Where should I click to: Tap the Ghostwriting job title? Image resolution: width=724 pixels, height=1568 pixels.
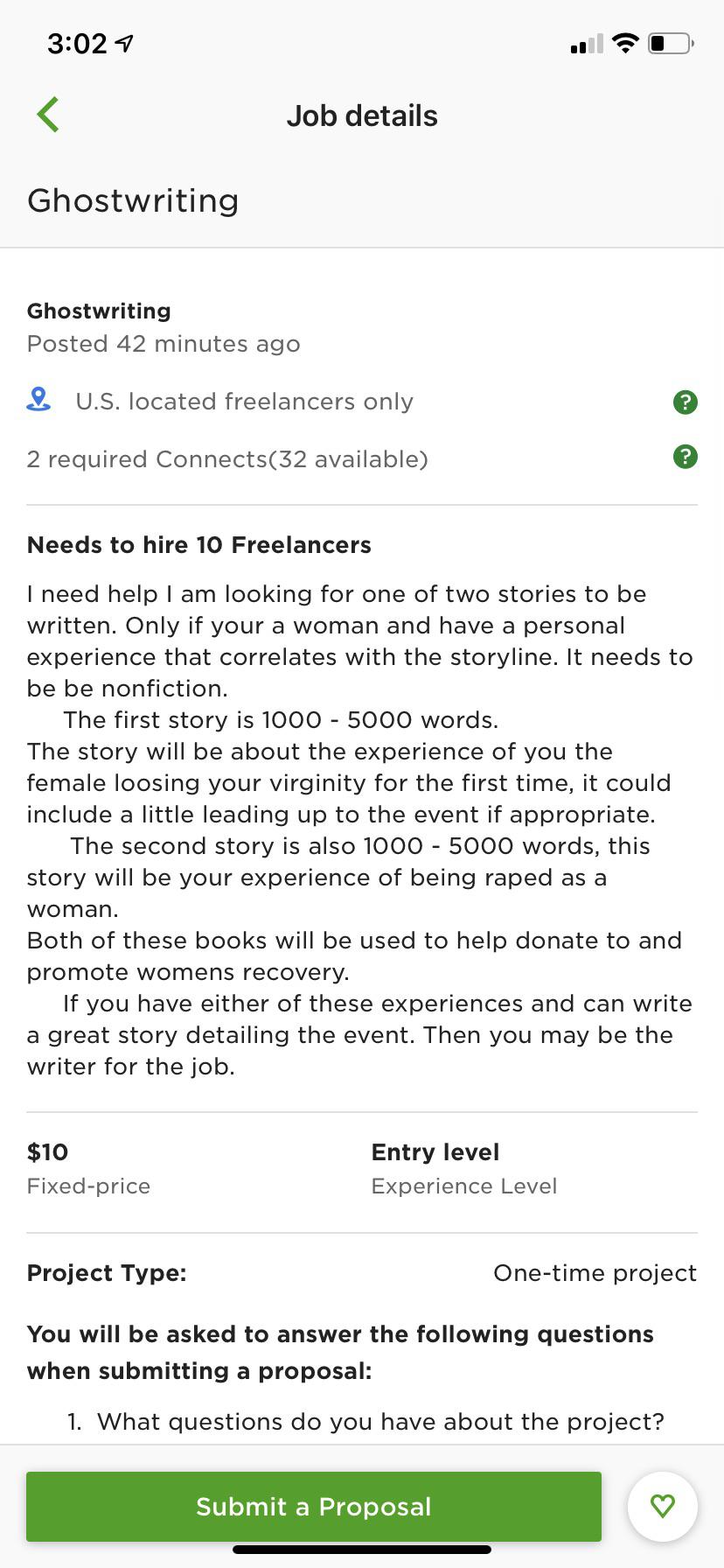[133, 200]
